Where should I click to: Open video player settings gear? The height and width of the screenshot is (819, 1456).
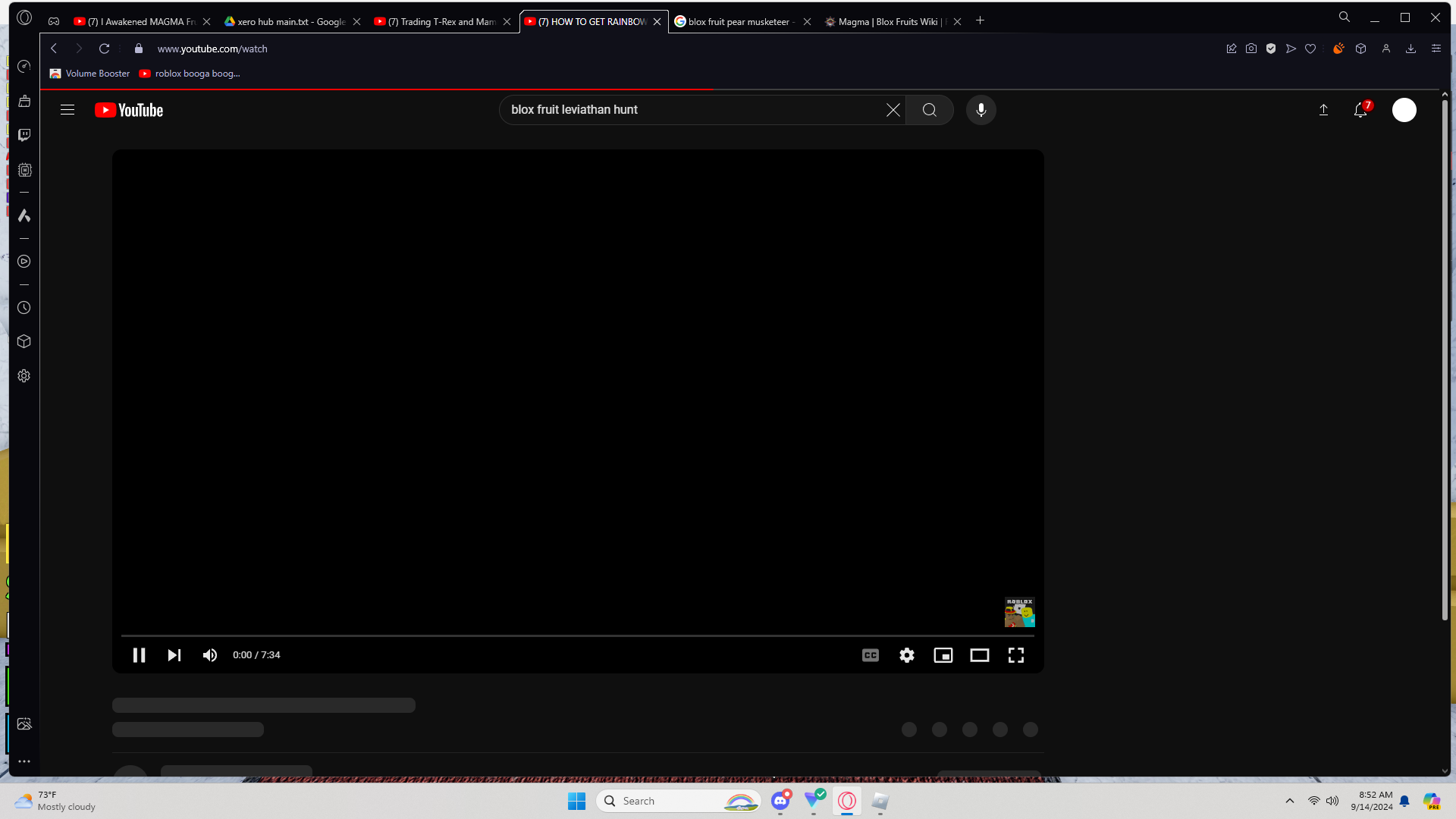[907, 655]
